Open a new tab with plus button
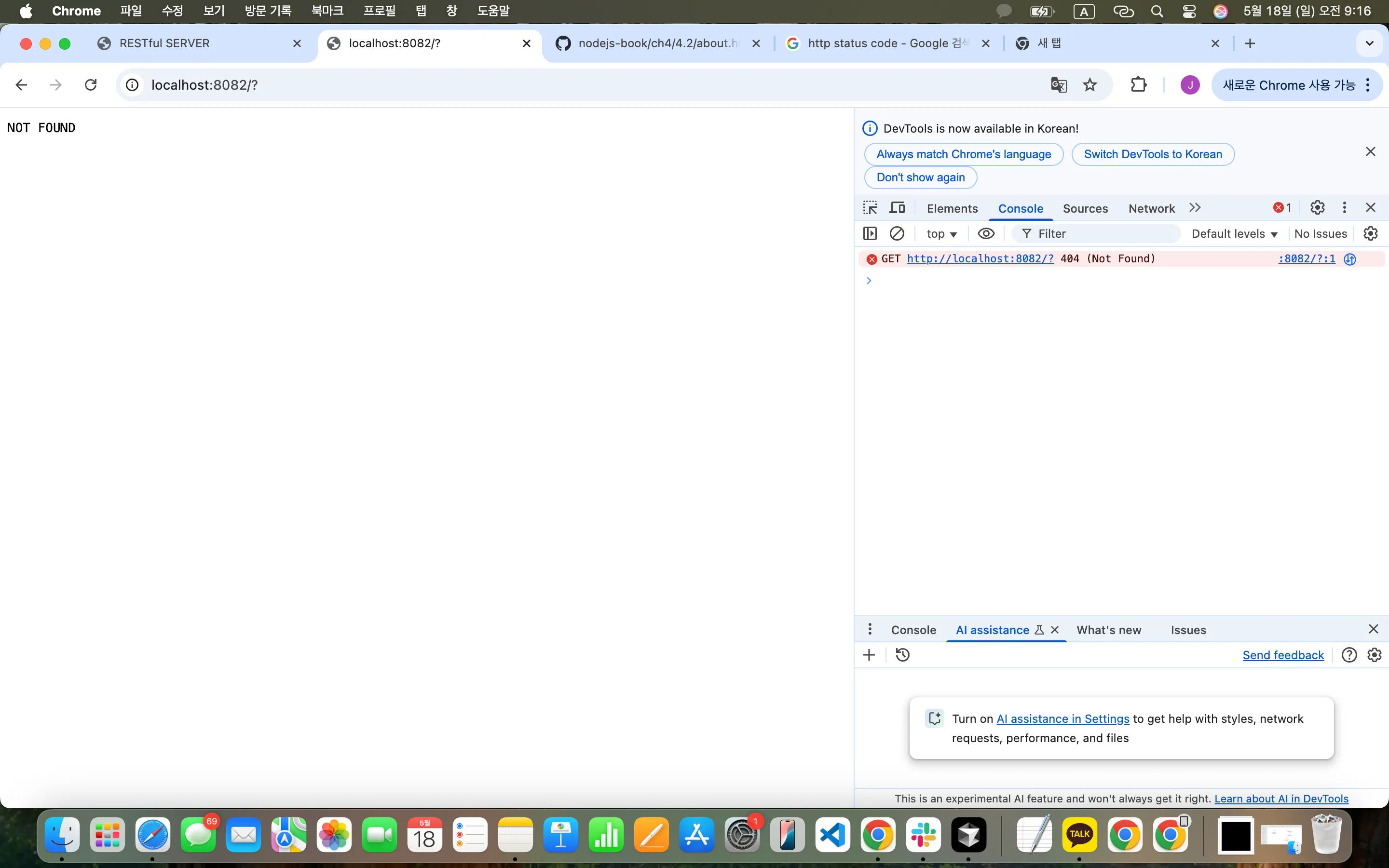1389x868 pixels. click(x=1250, y=43)
